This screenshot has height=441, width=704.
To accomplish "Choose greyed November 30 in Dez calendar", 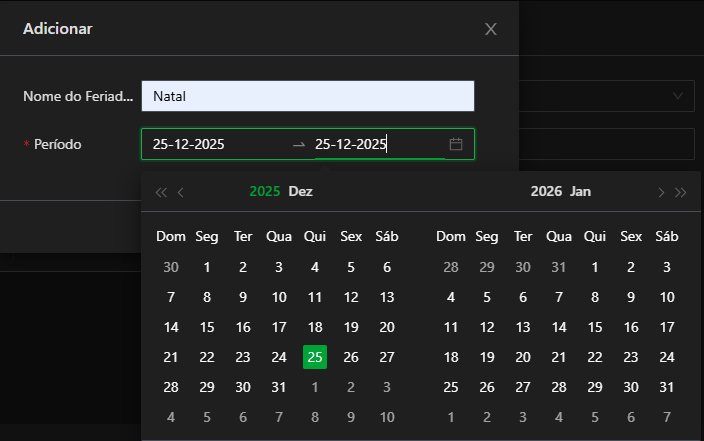I will pyautogui.click(x=171, y=267).
